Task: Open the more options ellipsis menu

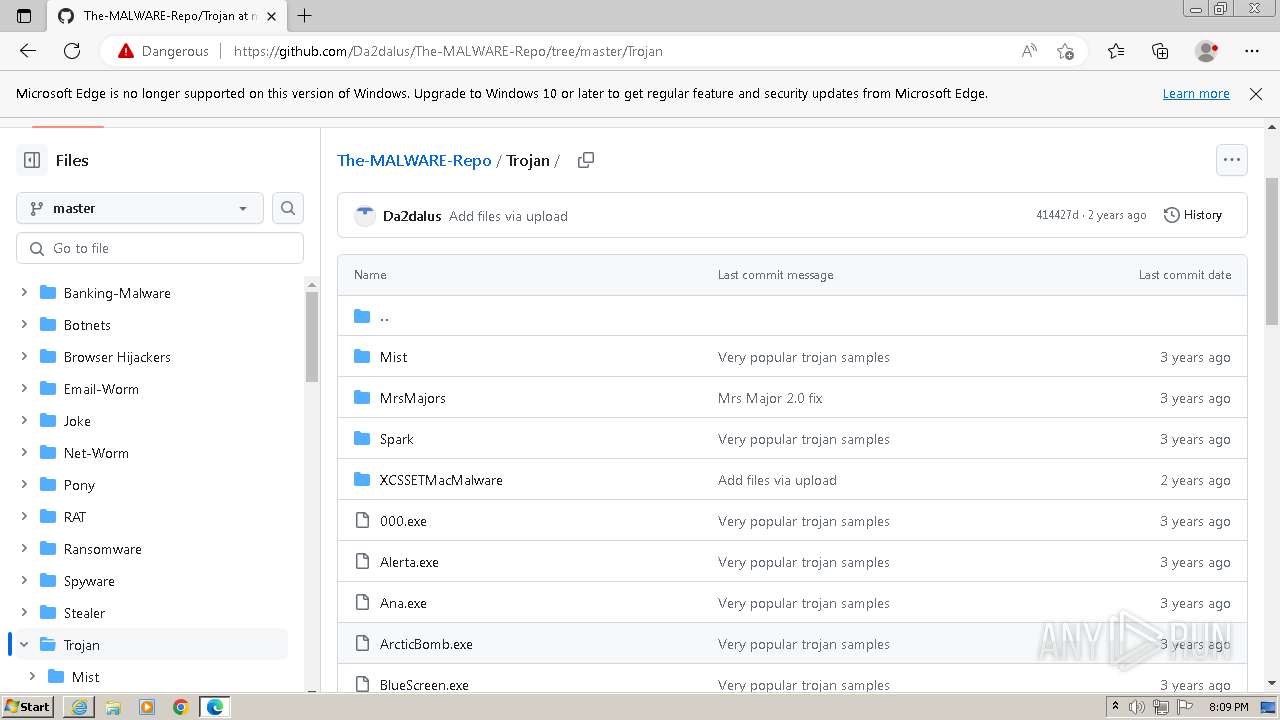Action: pyautogui.click(x=1231, y=160)
